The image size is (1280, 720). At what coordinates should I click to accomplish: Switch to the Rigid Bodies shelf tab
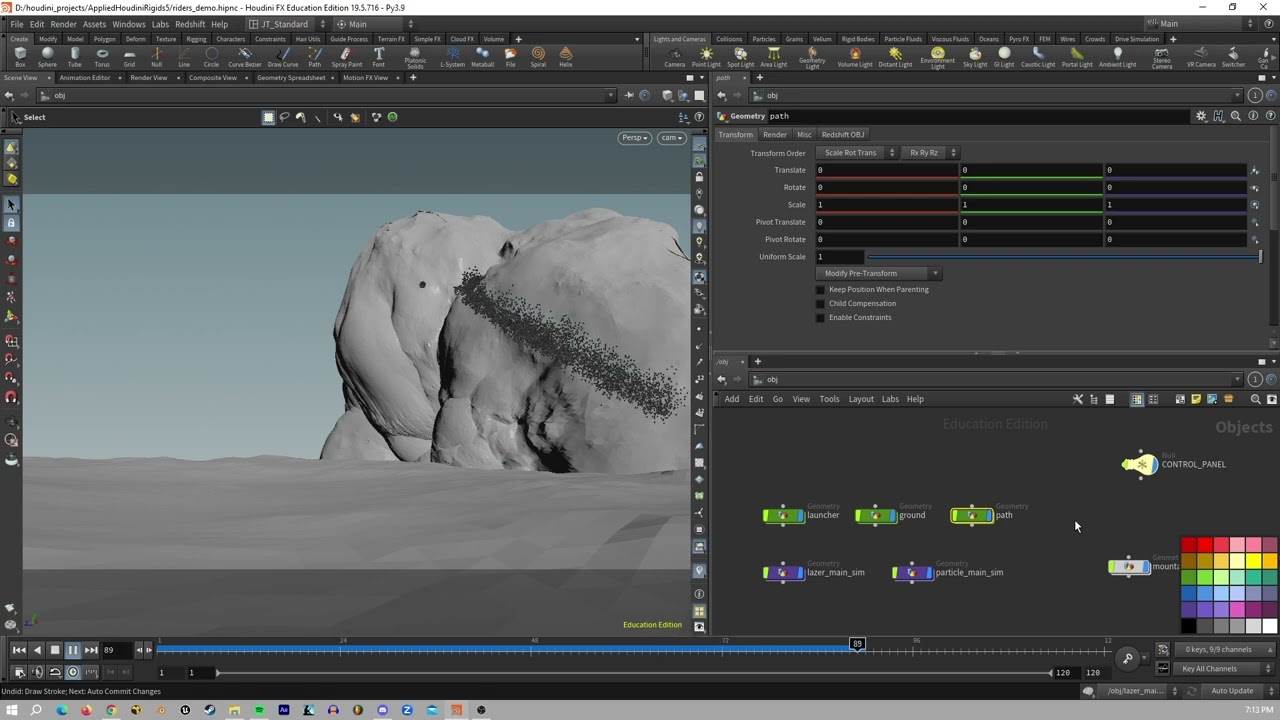pyautogui.click(x=858, y=39)
